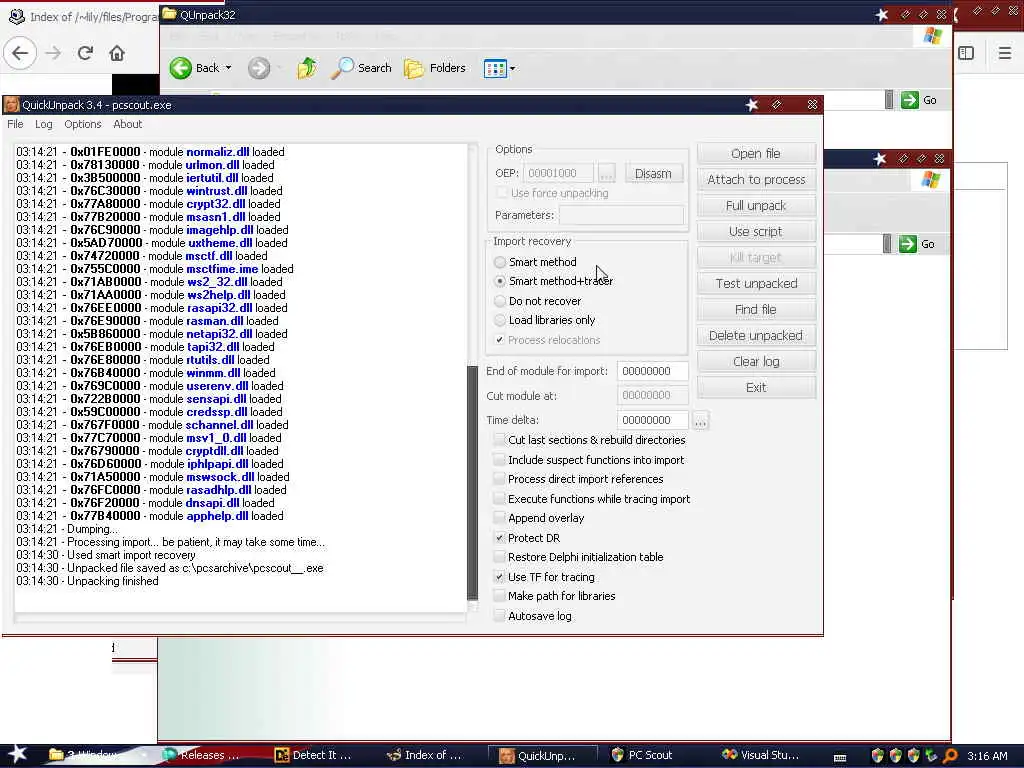
Task: Click the OEP ellipsis browse button
Action: [x=607, y=173]
